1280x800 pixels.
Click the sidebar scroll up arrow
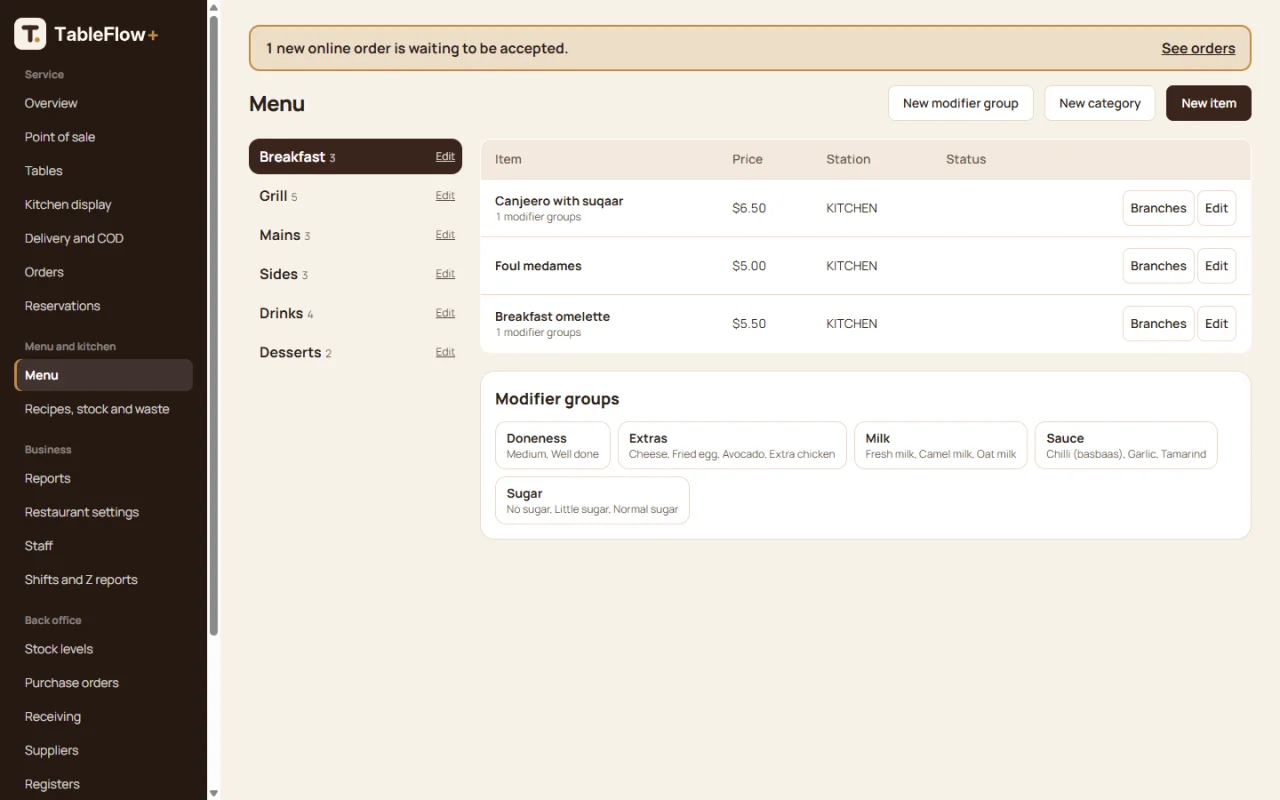tap(213, 7)
